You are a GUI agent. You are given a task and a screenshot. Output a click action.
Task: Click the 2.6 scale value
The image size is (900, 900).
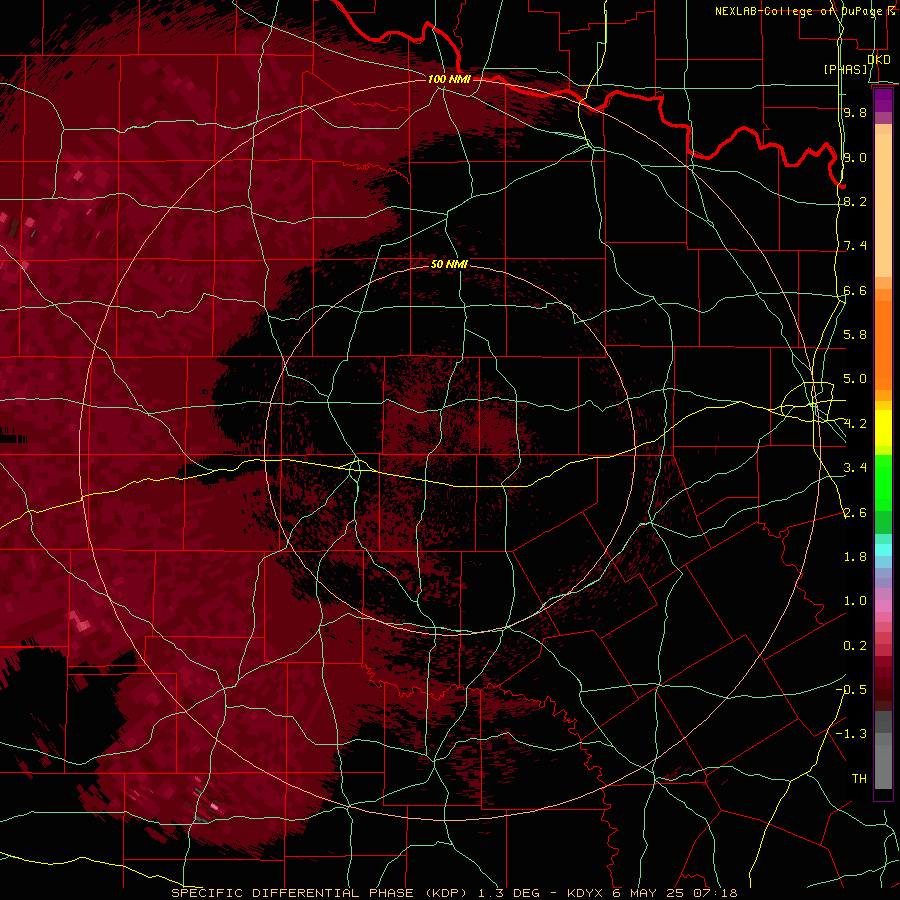855,513
